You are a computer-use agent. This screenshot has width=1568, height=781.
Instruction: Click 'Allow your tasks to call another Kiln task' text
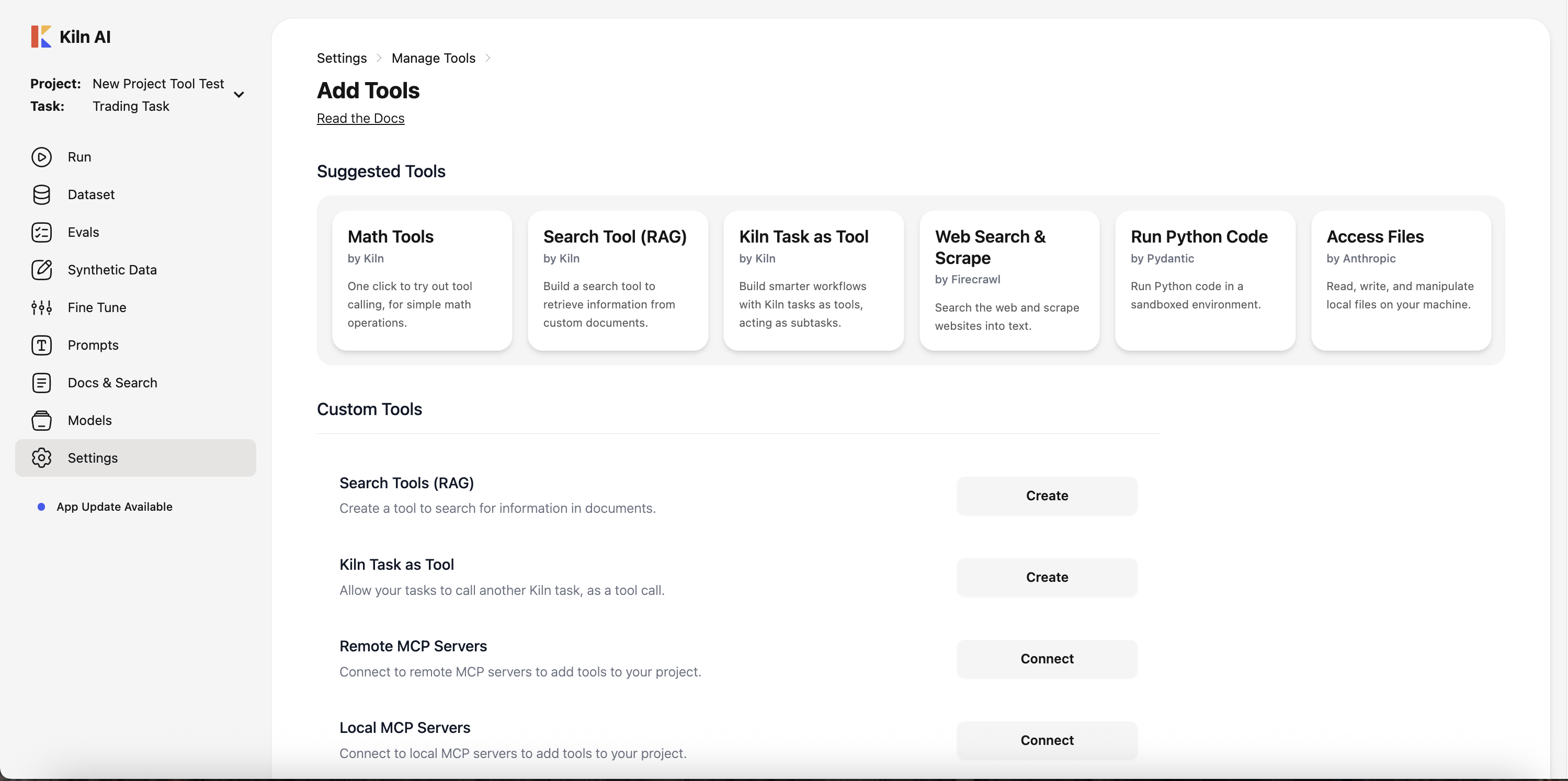point(502,590)
